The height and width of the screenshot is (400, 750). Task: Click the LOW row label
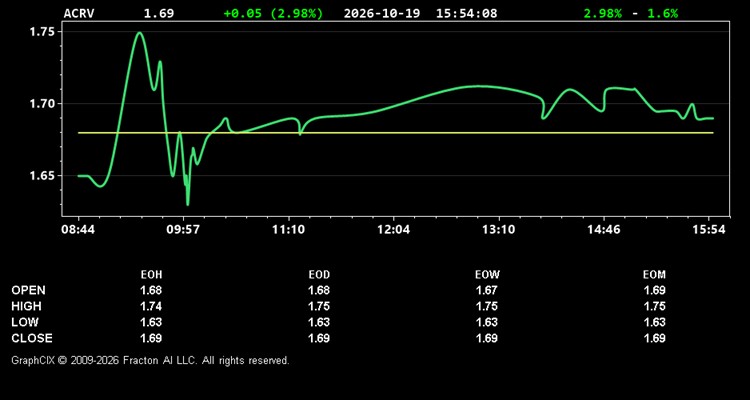pos(25,322)
